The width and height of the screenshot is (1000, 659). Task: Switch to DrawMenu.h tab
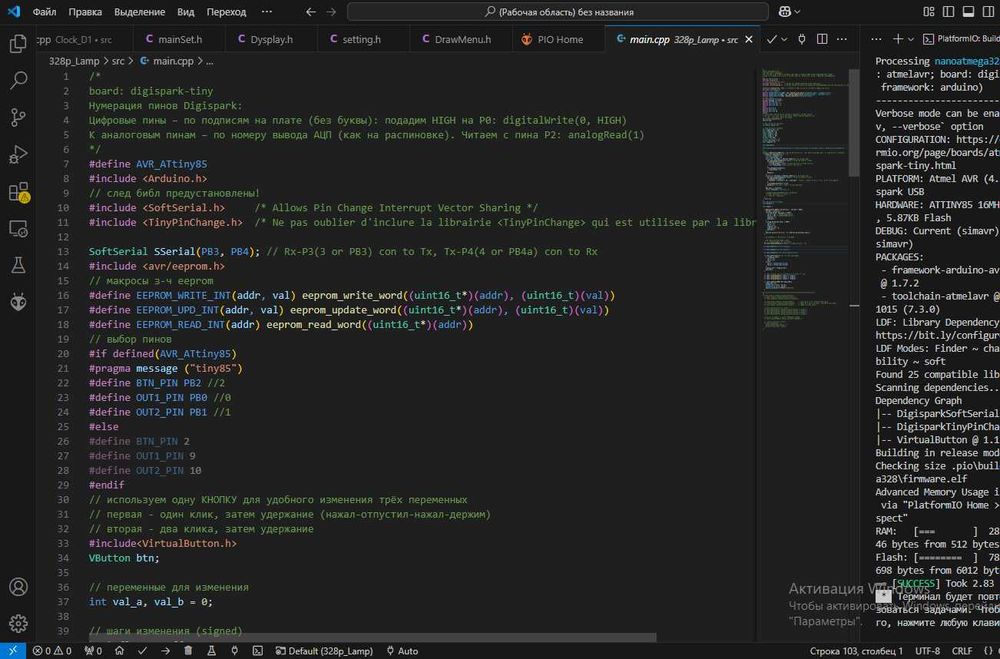click(x=462, y=39)
